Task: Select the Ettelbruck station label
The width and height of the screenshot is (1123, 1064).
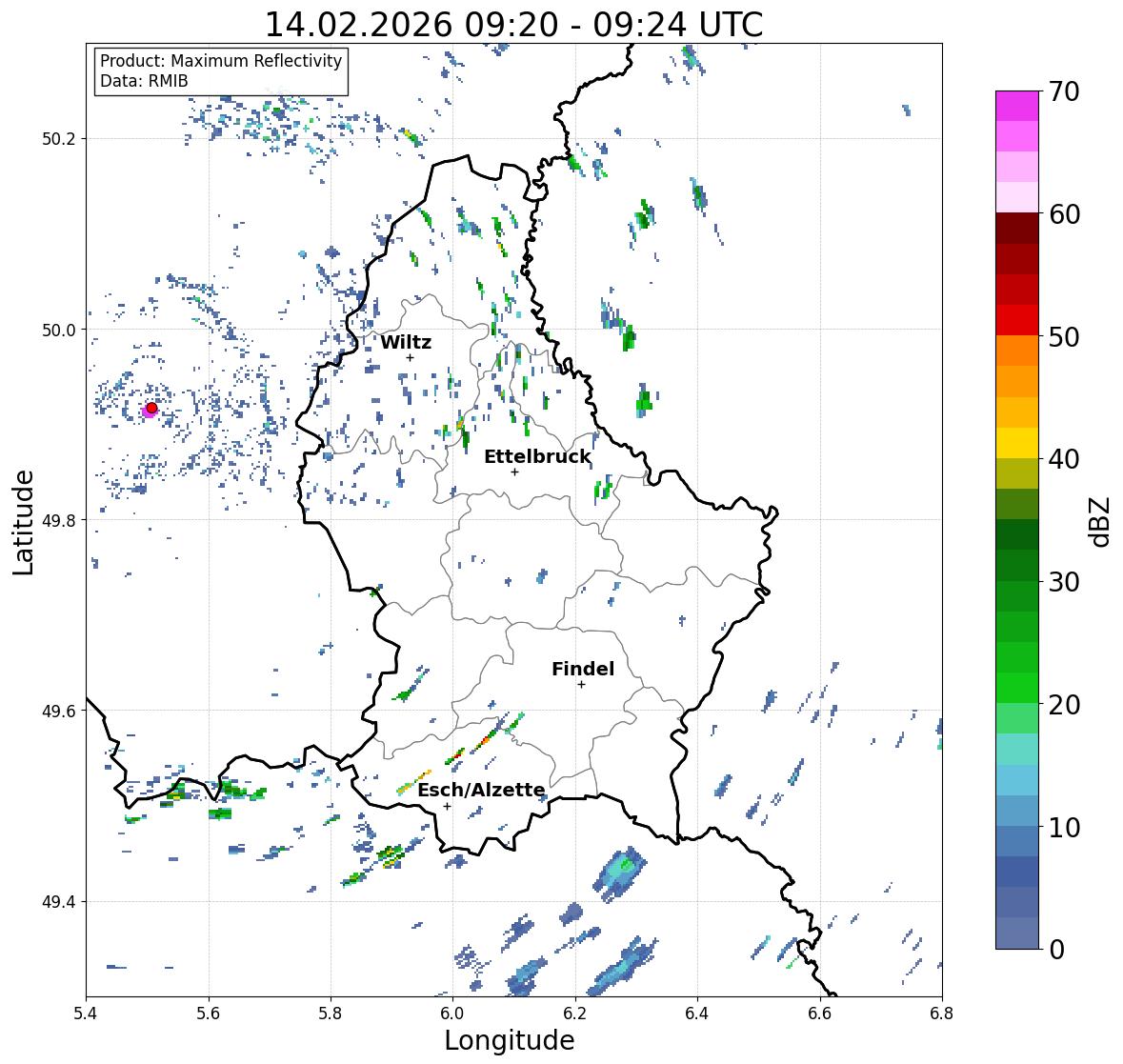Action: 537,456
